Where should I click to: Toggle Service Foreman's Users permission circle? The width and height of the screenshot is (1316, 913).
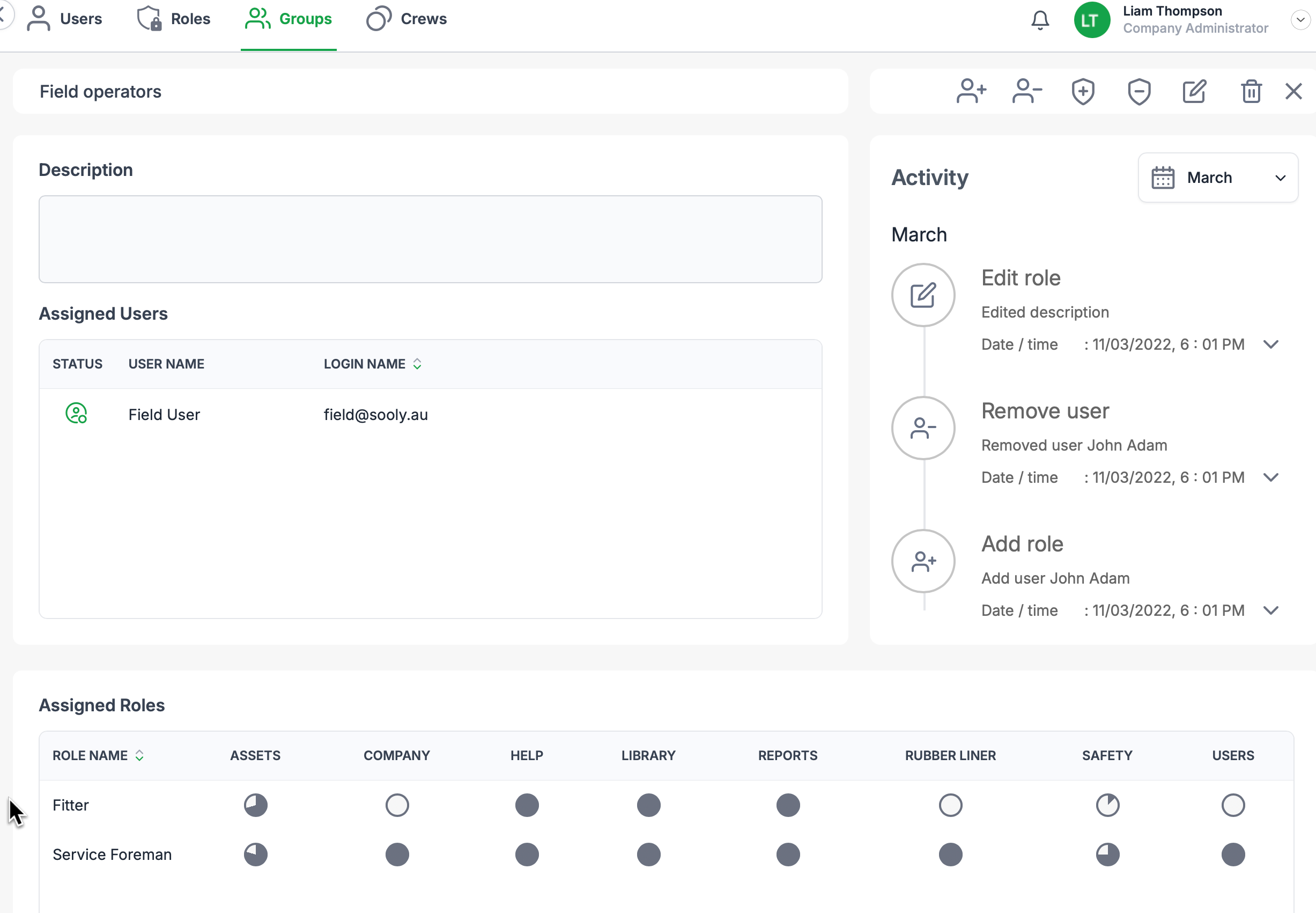pos(1232,854)
